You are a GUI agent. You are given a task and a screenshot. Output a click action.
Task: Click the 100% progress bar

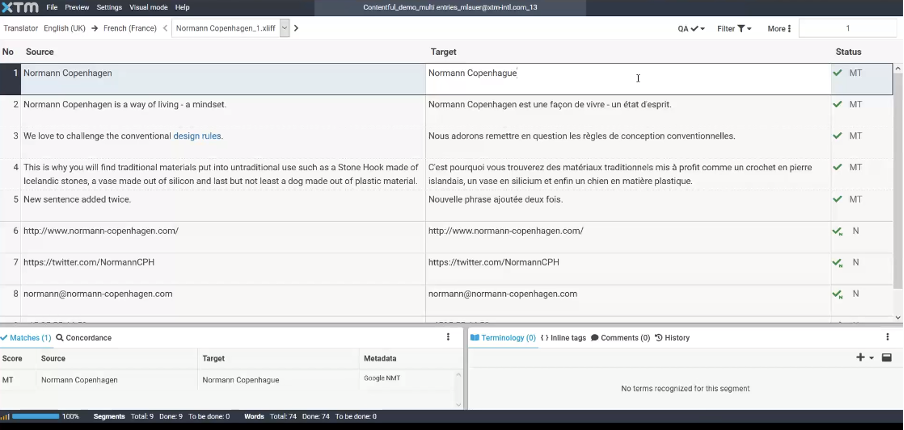(36, 416)
